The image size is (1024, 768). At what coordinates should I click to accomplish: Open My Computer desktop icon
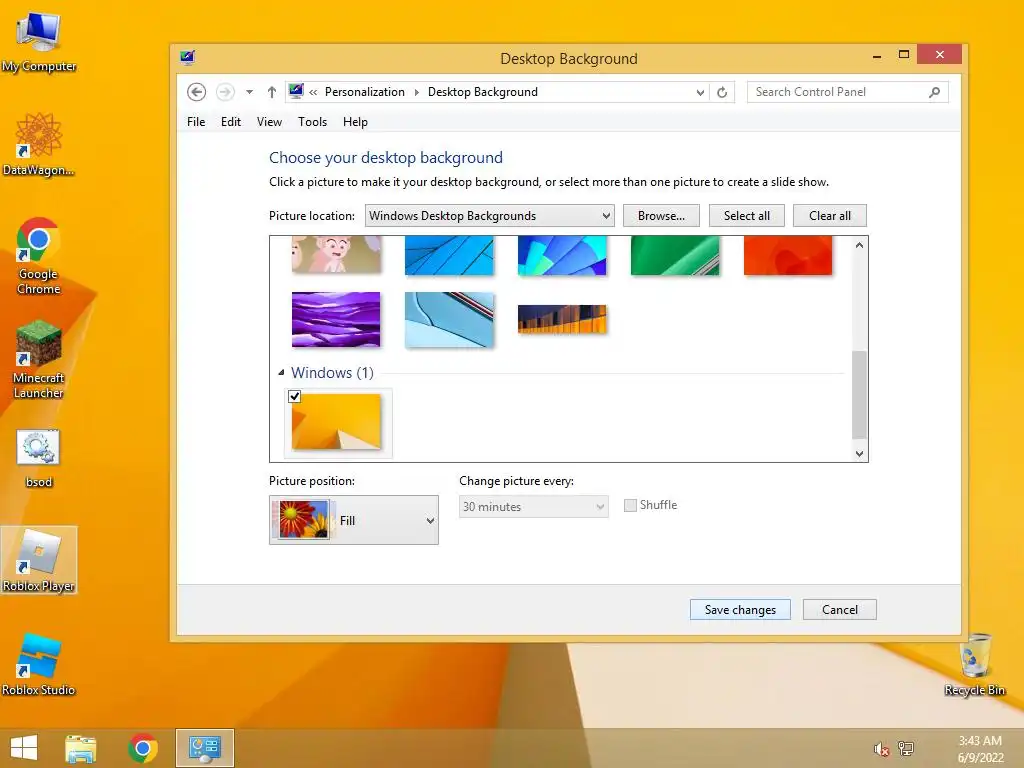pyautogui.click(x=39, y=42)
